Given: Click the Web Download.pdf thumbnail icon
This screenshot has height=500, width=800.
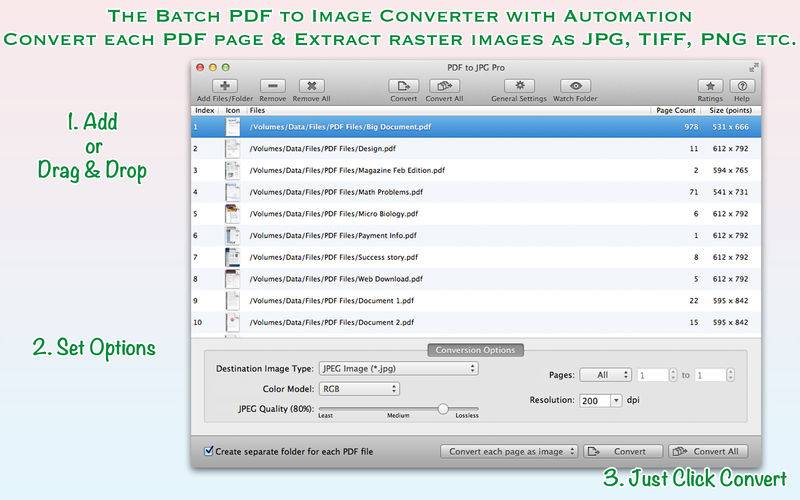Looking at the screenshot, I should click(x=233, y=279).
